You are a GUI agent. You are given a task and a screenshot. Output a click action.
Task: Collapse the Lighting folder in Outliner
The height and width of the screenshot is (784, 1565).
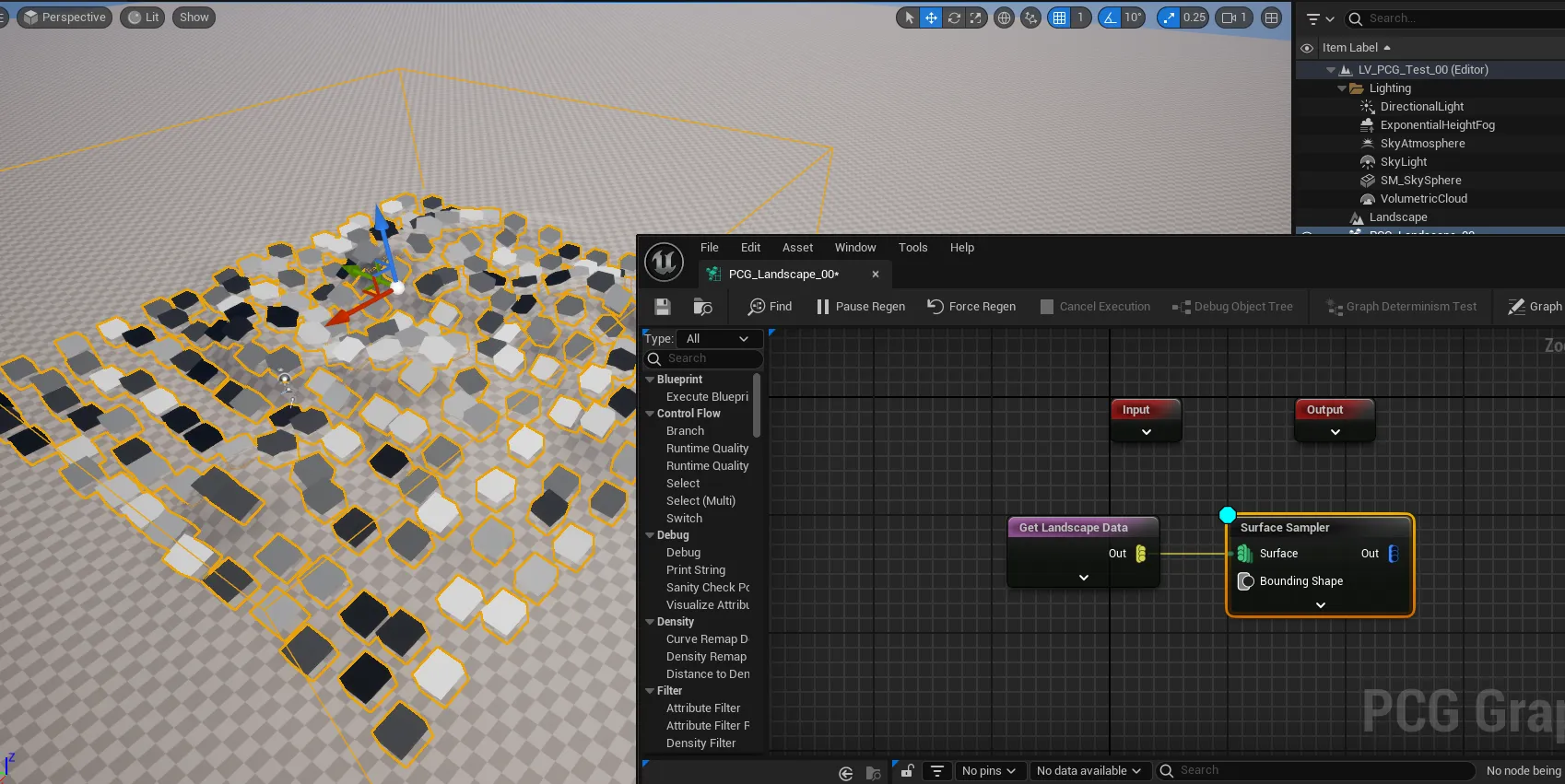coord(1342,88)
